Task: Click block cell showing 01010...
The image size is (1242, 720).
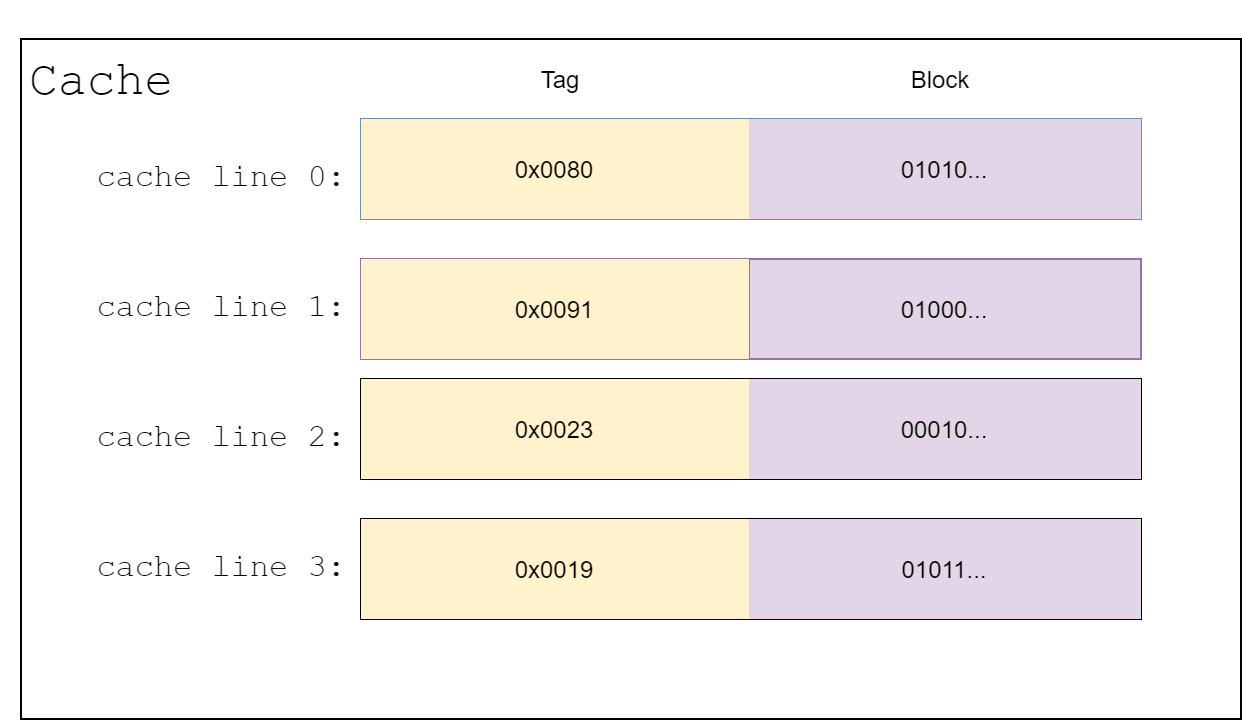Action: (x=945, y=169)
